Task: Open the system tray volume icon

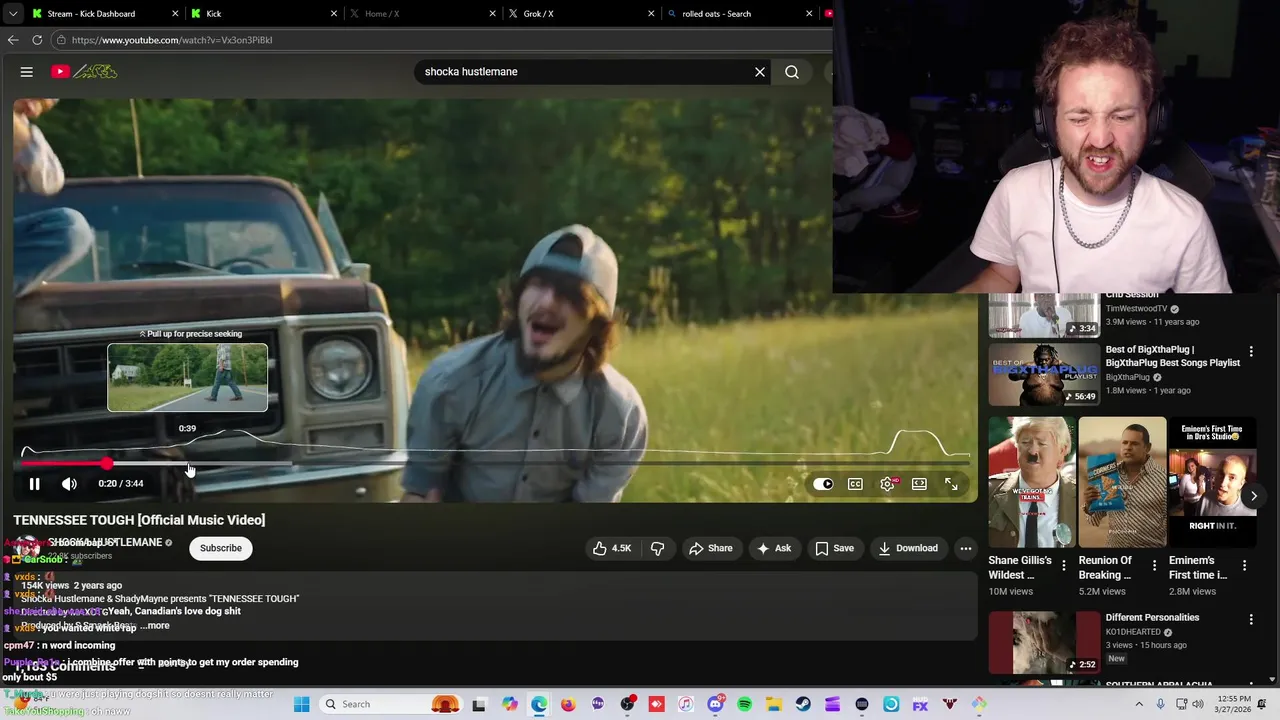Action: [x=1197, y=704]
